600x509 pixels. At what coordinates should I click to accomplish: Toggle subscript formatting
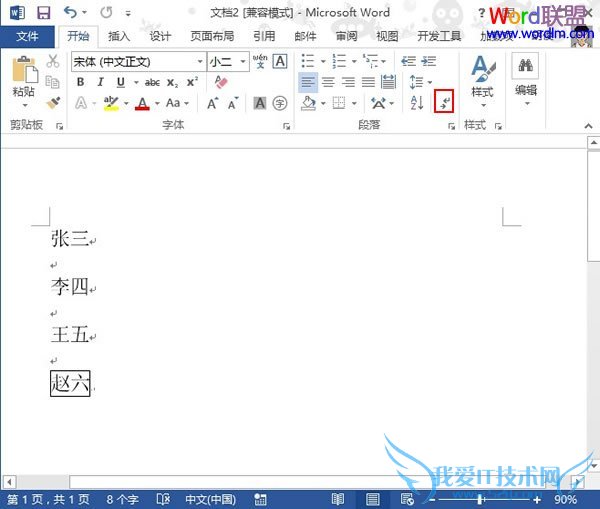coord(172,83)
